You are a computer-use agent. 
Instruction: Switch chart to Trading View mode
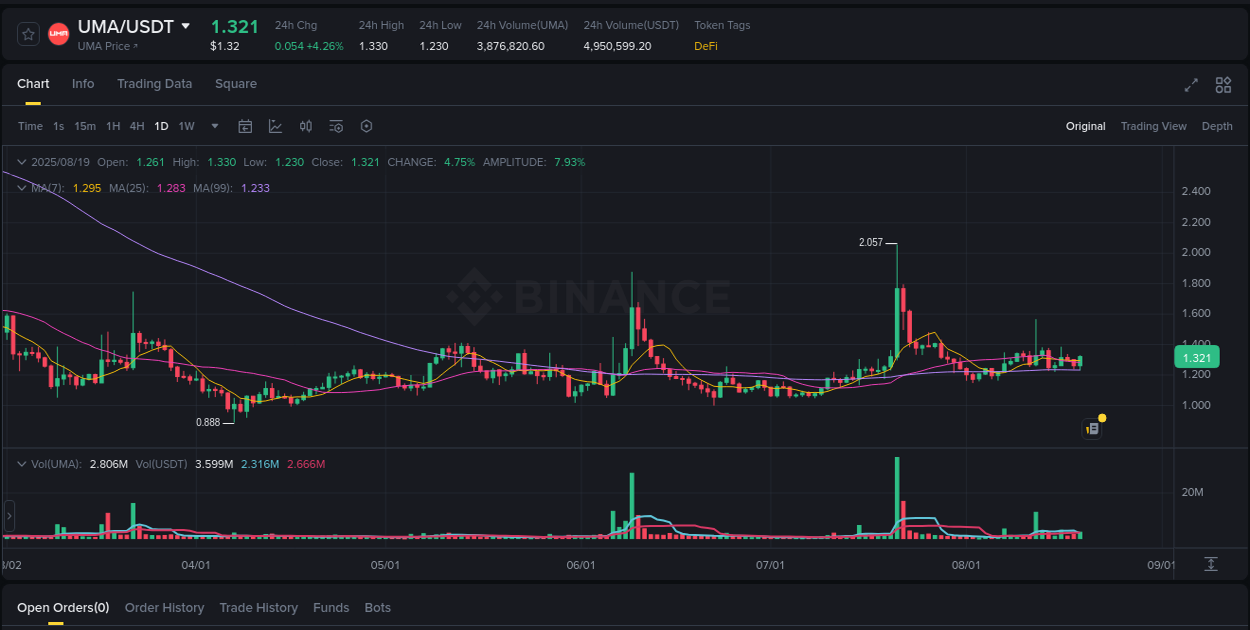1153,126
